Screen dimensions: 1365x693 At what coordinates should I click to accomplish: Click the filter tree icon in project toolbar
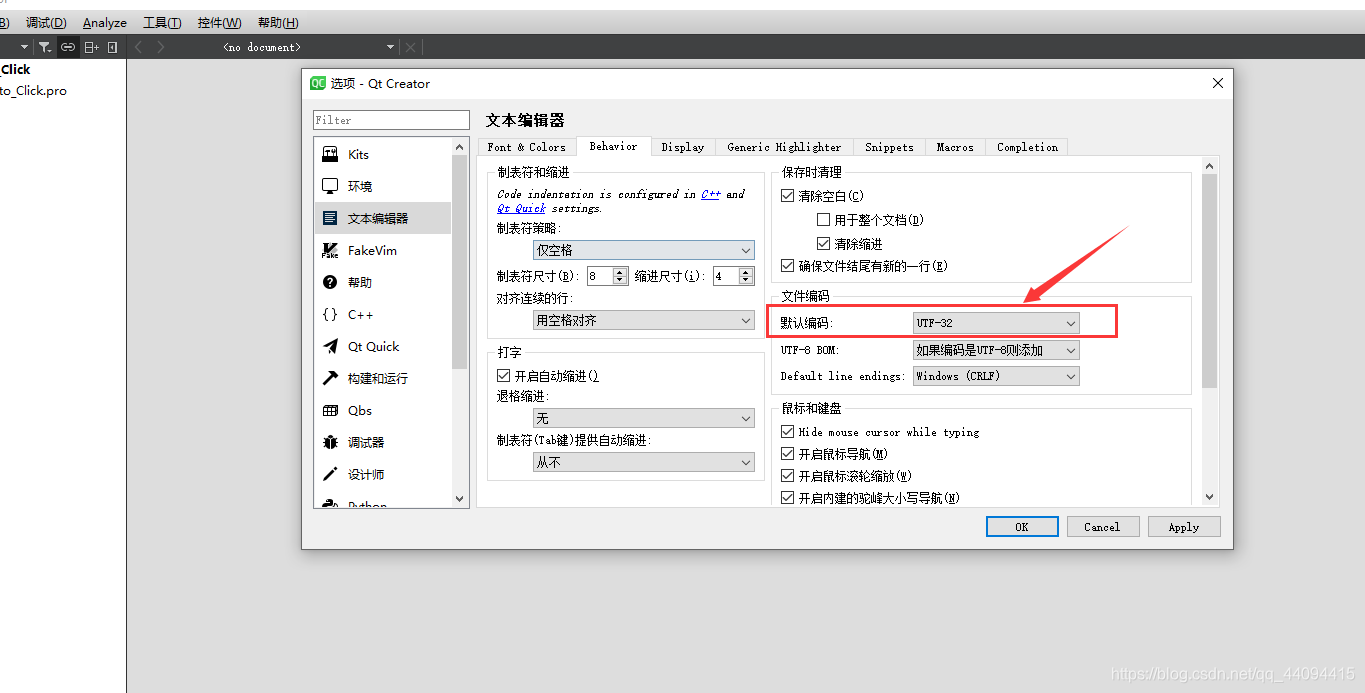45,47
